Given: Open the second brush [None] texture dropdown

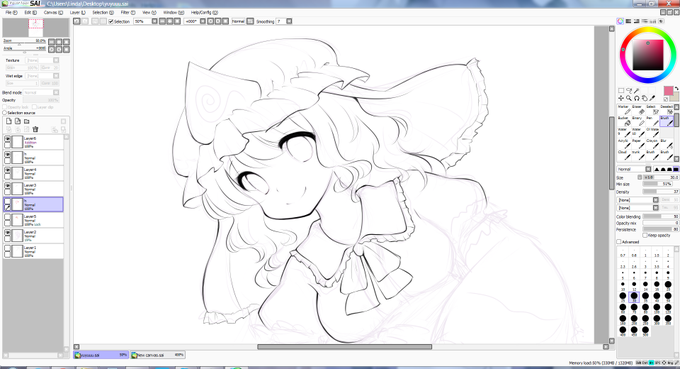Looking at the screenshot, I should (x=656, y=208).
